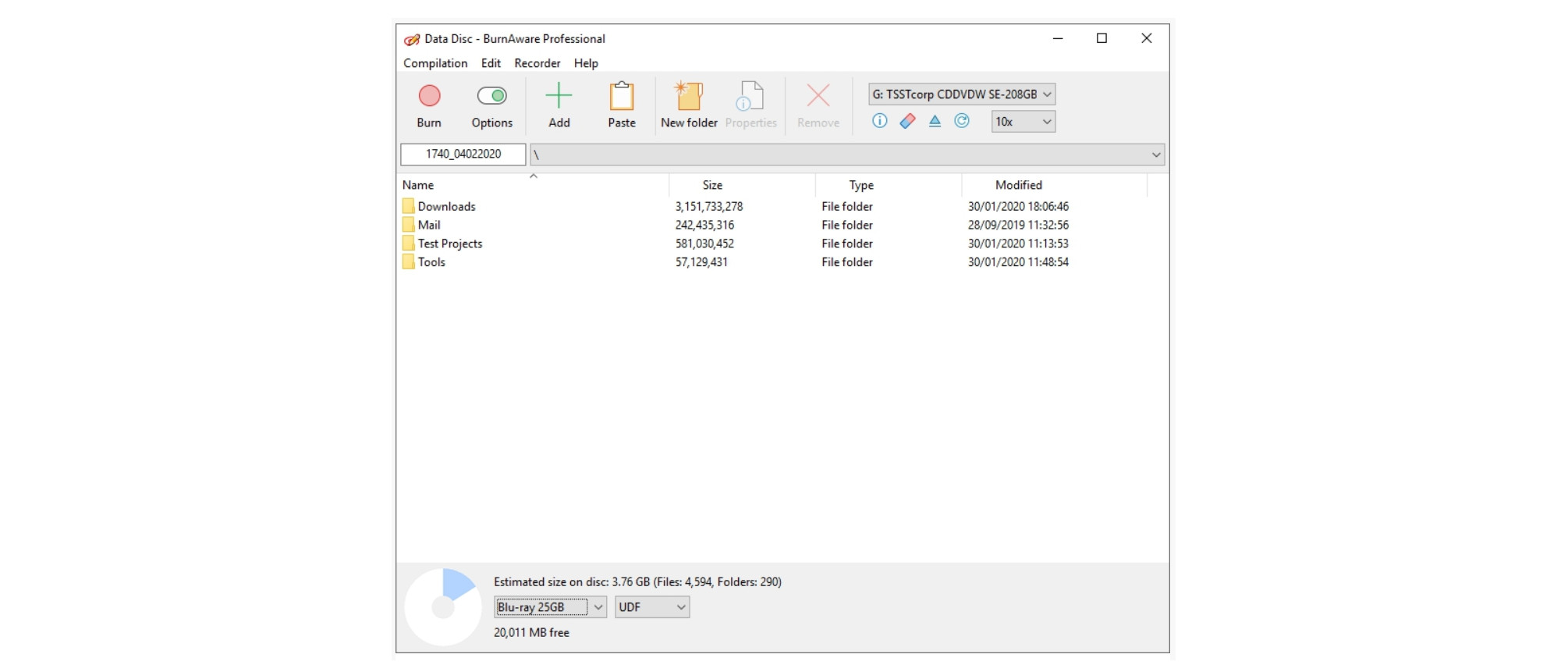
Task: Click the Erase disc eraser icon
Action: click(907, 121)
